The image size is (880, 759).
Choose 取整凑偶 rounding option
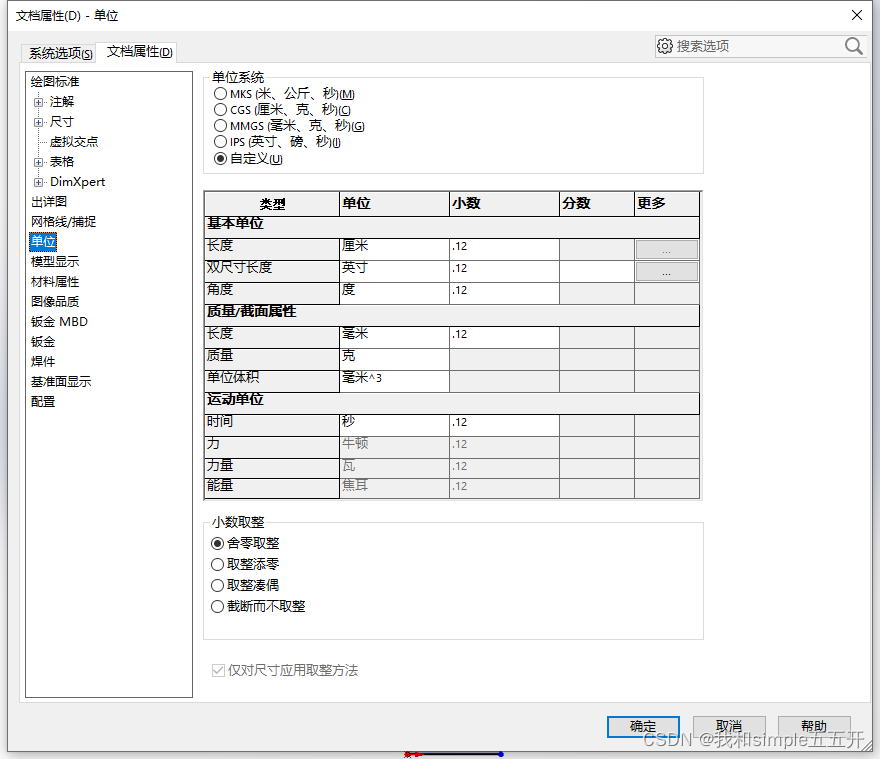tap(217, 586)
